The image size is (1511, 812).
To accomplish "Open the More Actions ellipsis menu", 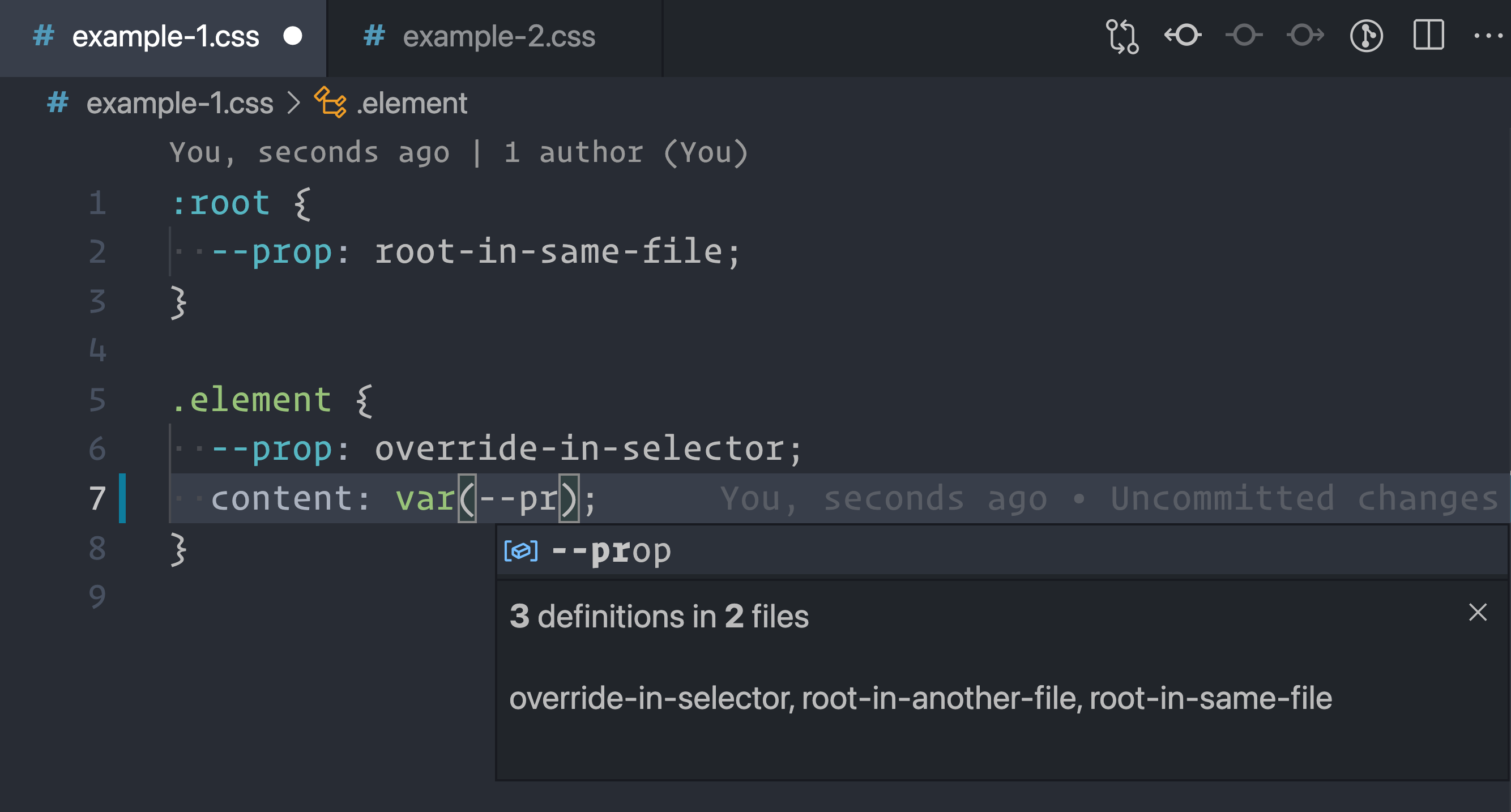I will click(1488, 36).
